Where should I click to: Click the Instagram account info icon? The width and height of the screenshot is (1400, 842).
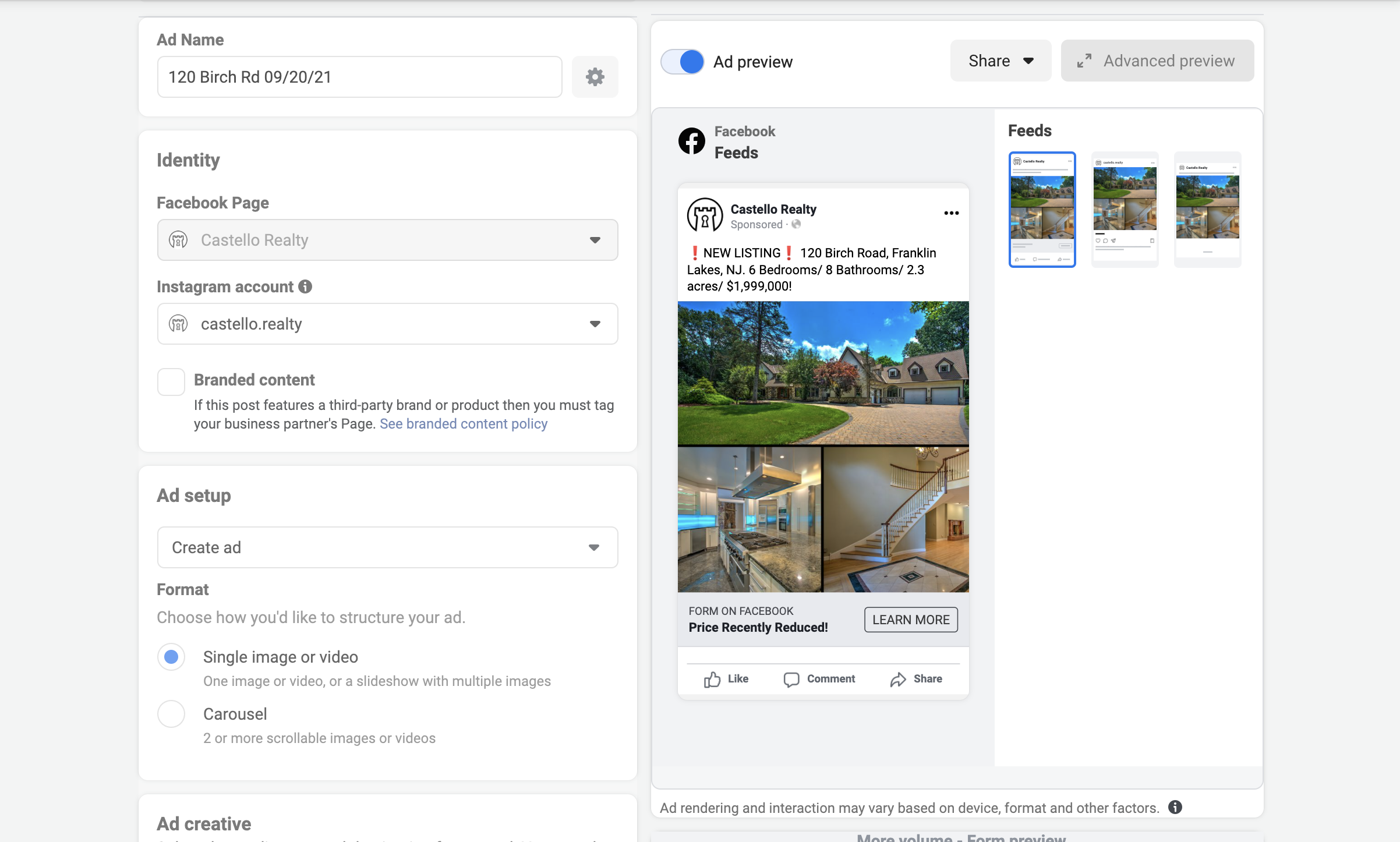click(x=305, y=286)
